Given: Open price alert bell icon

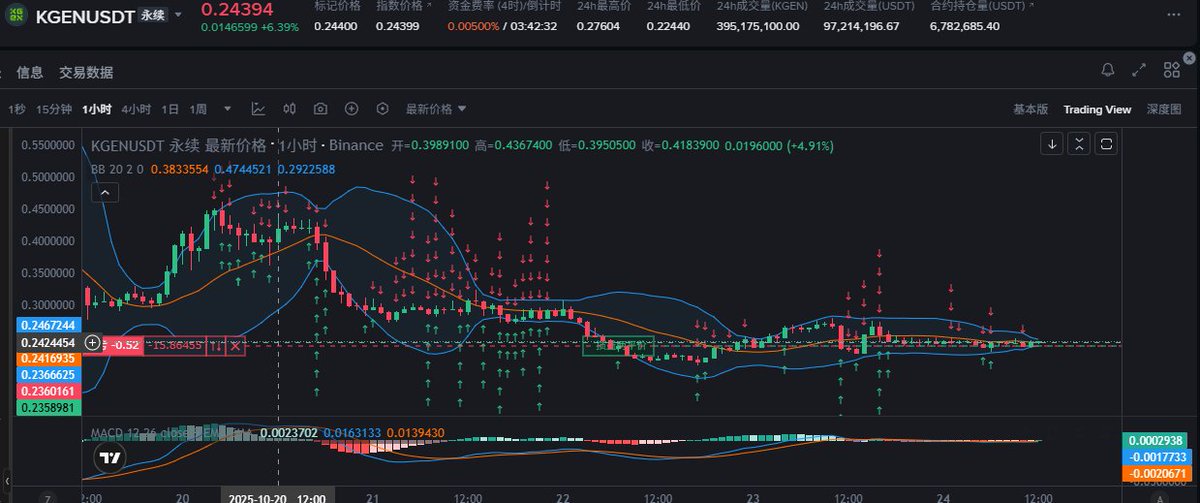Looking at the screenshot, I should pyautogui.click(x=1108, y=70).
